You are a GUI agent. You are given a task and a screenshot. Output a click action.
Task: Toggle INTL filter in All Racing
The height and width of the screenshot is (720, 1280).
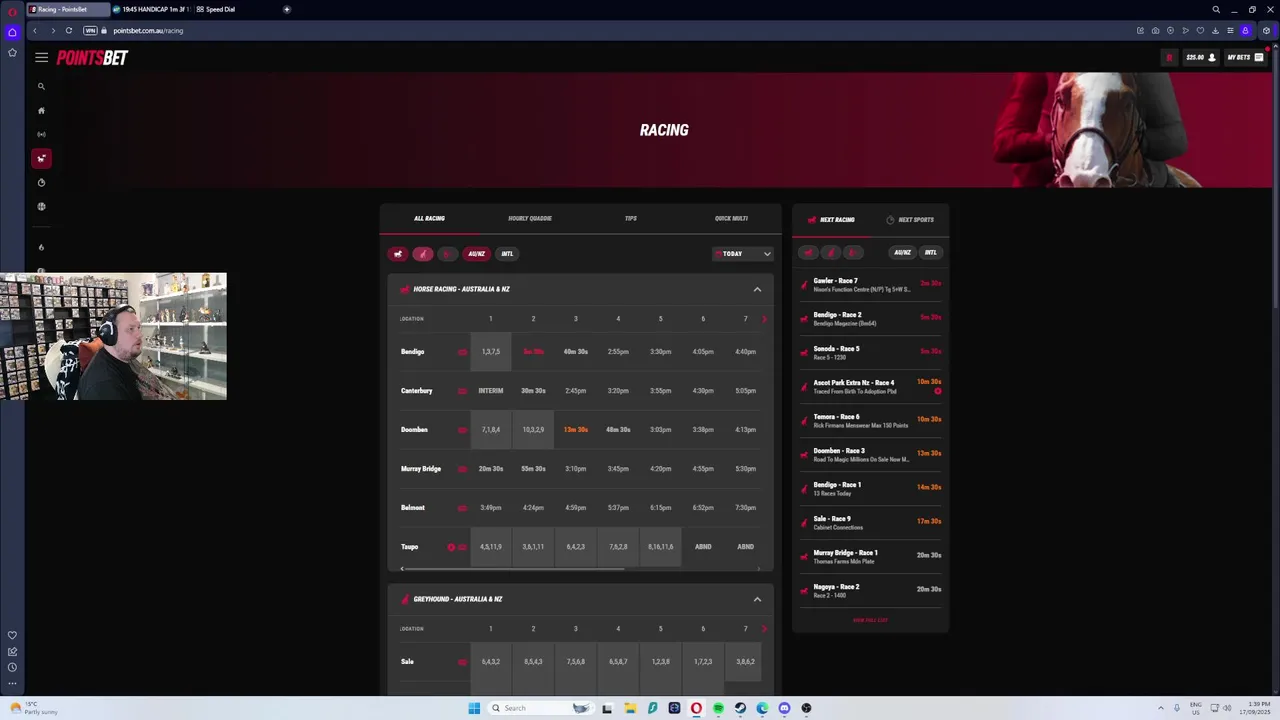(507, 254)
